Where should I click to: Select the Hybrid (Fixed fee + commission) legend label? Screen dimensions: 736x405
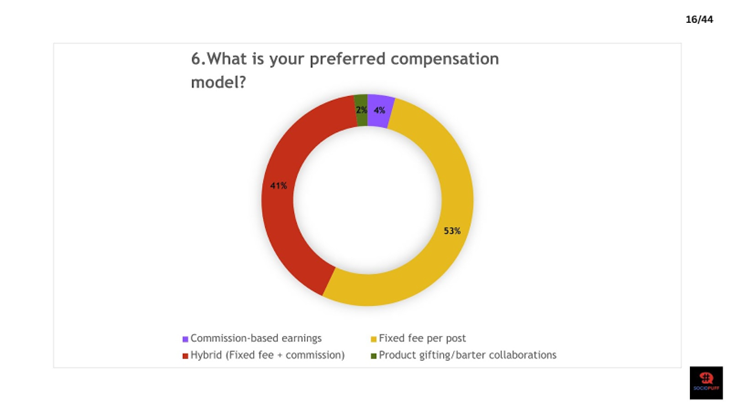tap(267, 355)
